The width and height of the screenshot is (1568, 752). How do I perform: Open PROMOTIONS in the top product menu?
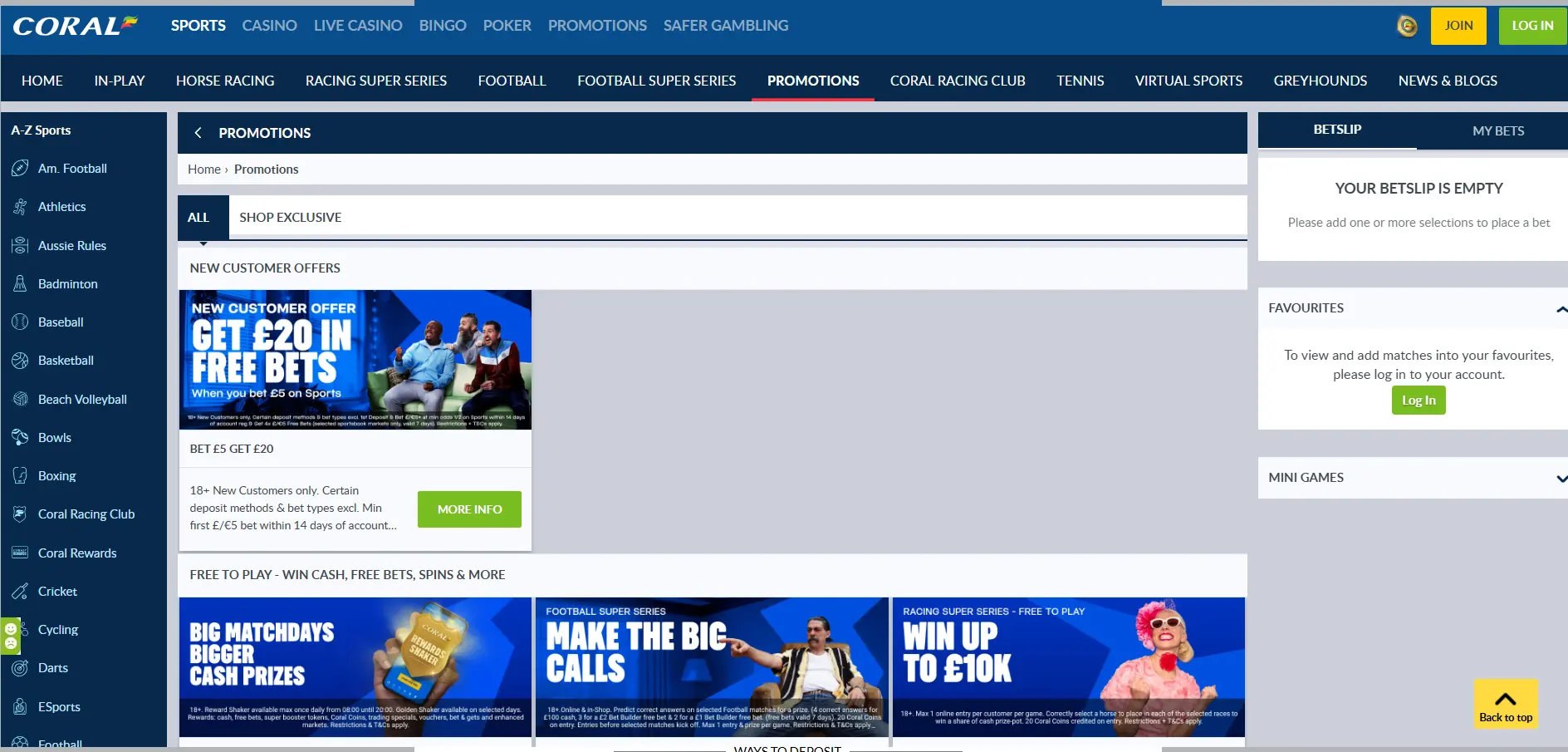point(597,26)
